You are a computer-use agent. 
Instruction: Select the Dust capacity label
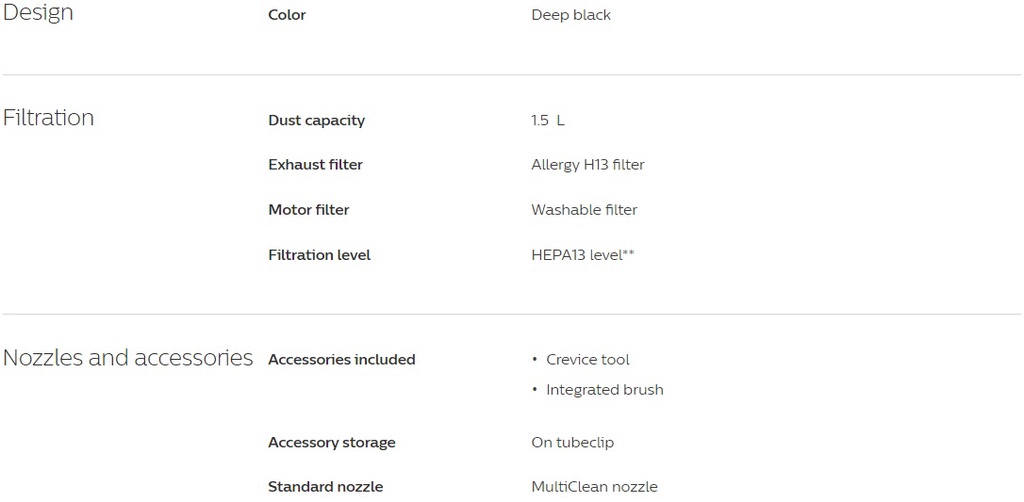(x=316, y=121)
